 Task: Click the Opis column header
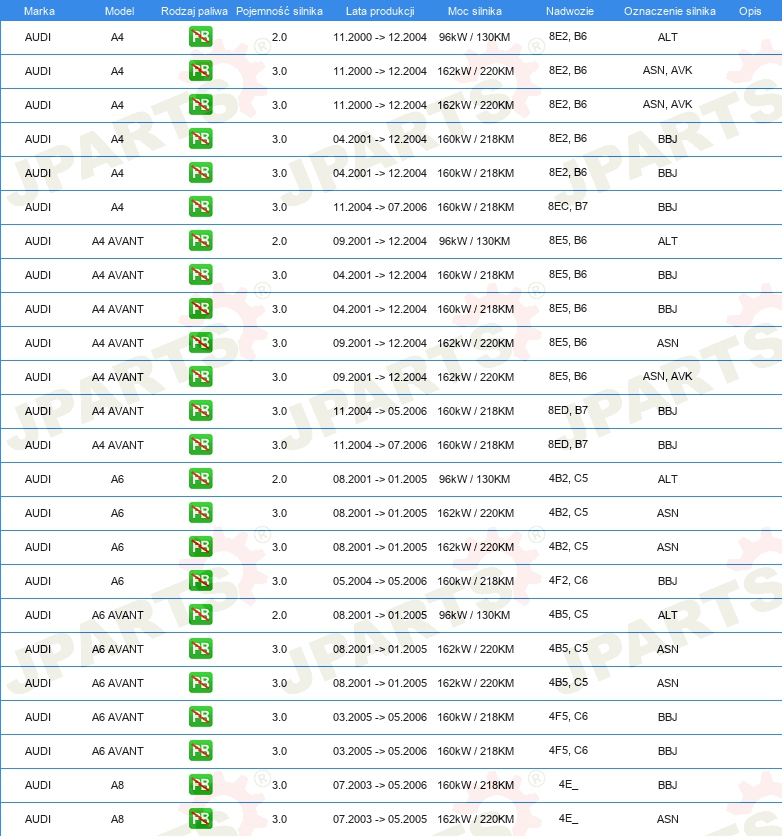[x=749, y=11]
